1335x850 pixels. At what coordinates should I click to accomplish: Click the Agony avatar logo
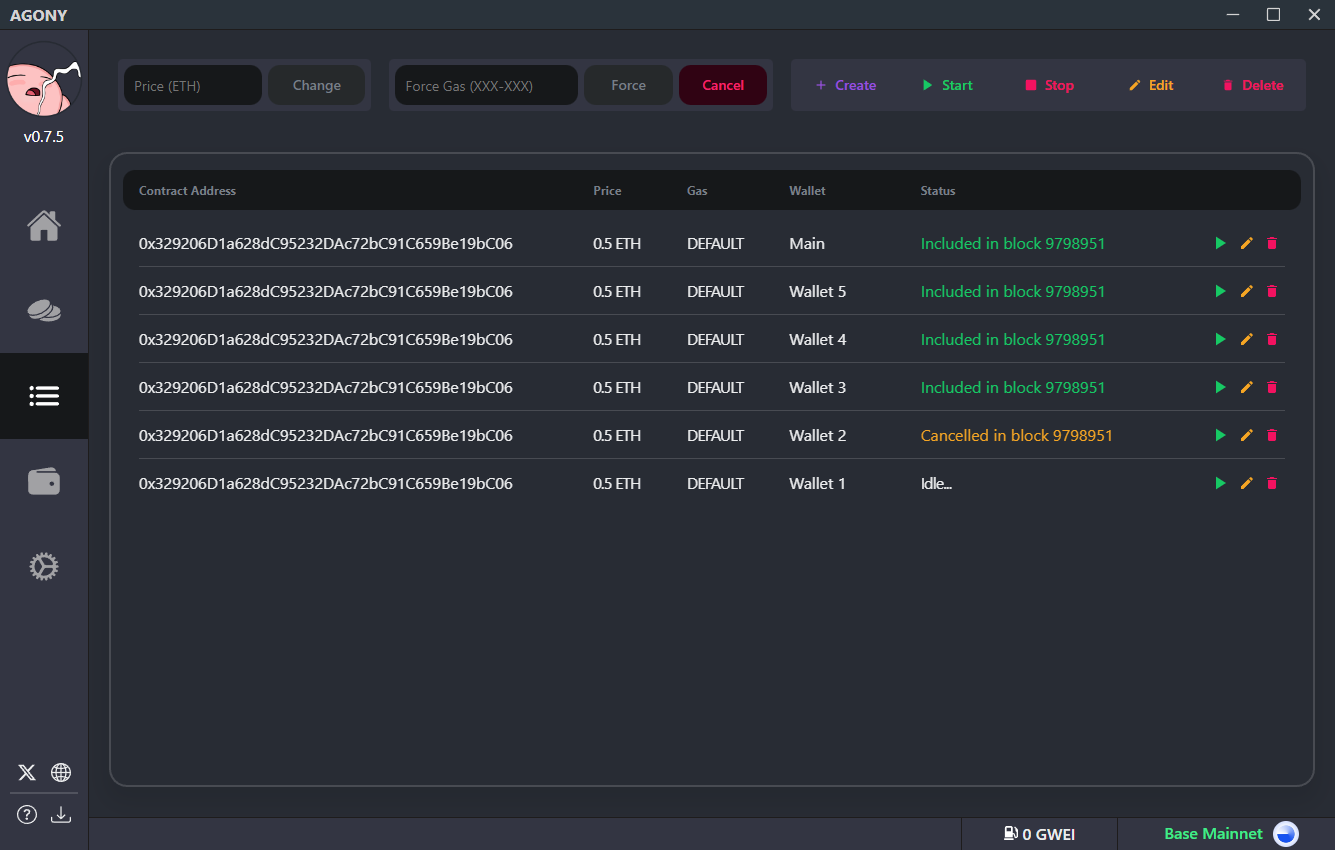click(44, 80)
